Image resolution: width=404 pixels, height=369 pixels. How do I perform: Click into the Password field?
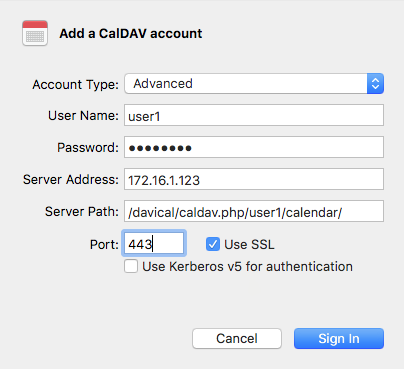[254, 147]
